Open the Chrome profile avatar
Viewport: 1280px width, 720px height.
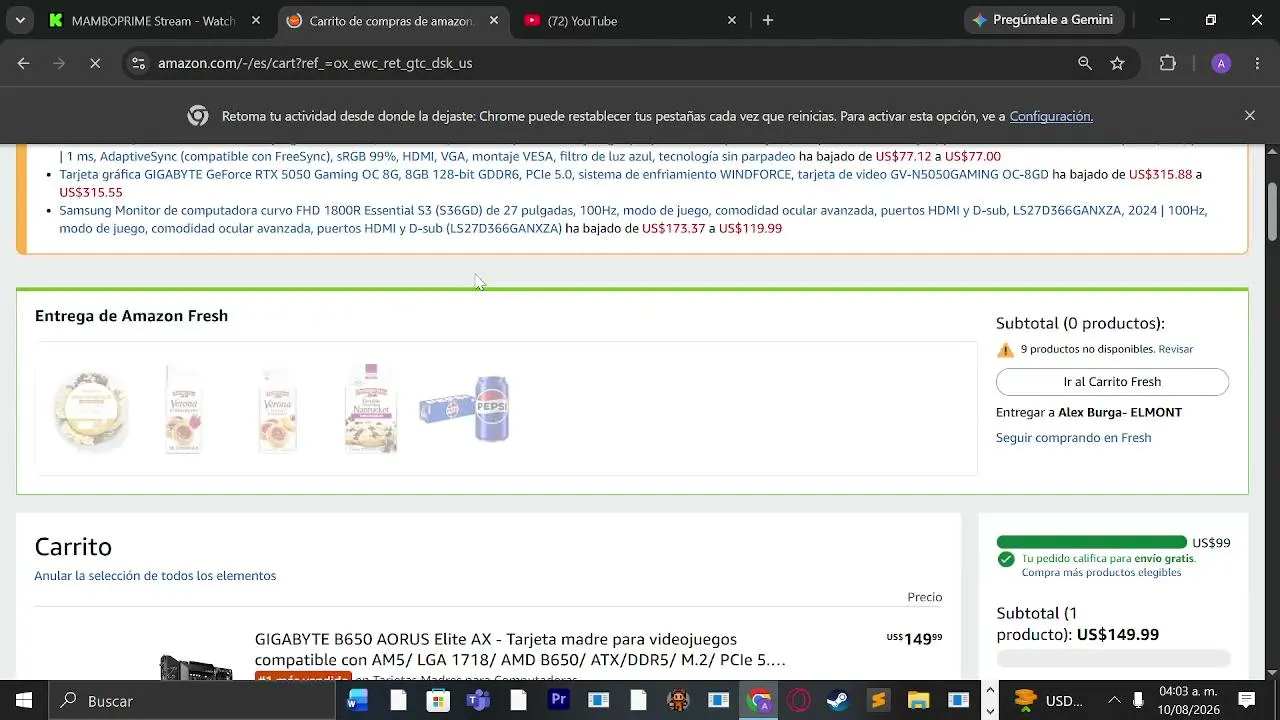point(1220,63)
